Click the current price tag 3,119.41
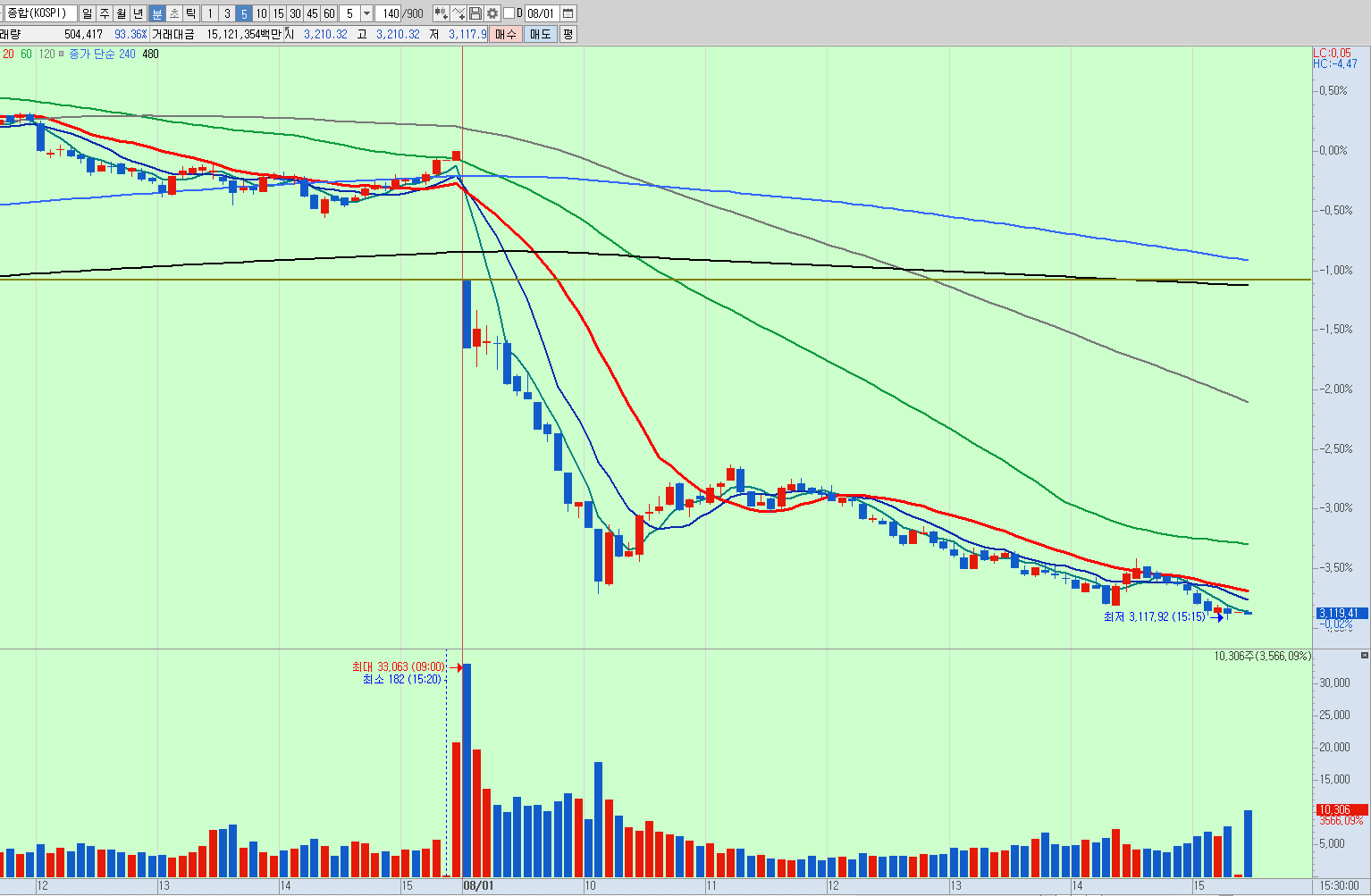Viewport: 1371px width, 896px height. (1342, 613)
